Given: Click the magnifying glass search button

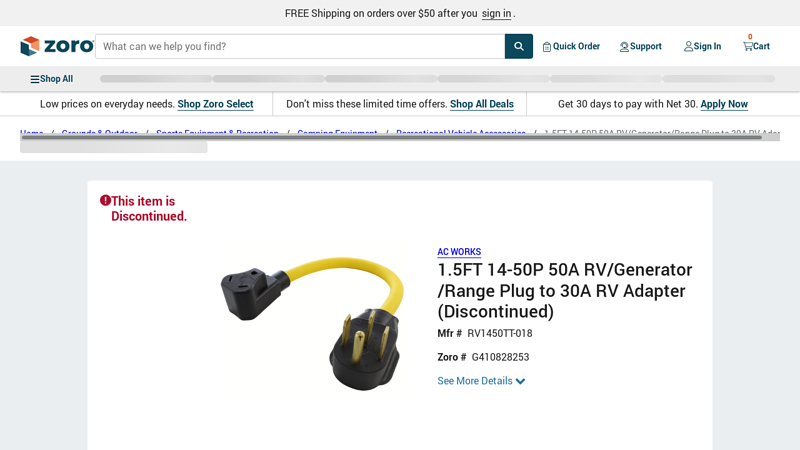Looking at the screenshot, I should tap(518, 46).
